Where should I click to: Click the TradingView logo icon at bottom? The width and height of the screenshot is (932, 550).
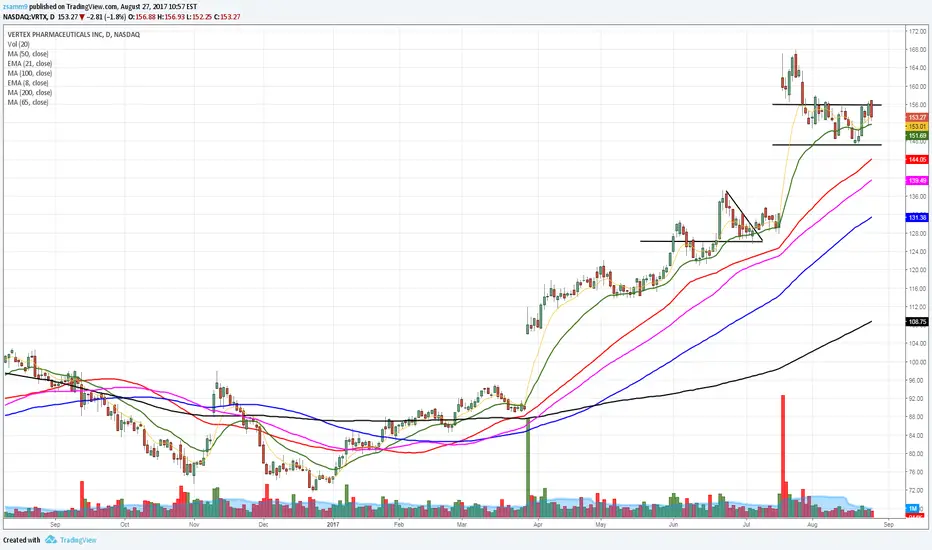(x=51, y=540)
